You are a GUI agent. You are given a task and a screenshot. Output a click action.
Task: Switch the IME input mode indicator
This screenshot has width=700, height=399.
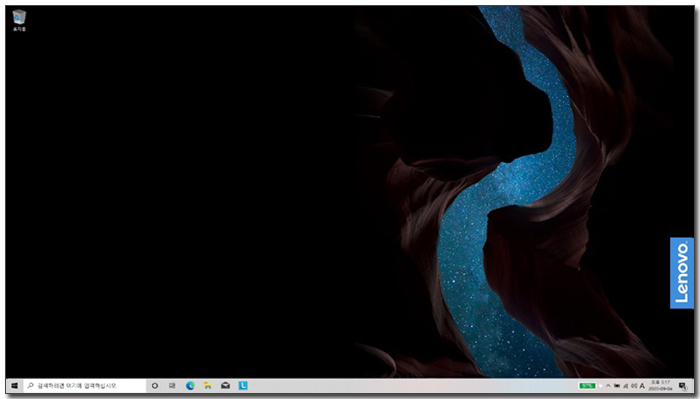[x=642, y=386]
